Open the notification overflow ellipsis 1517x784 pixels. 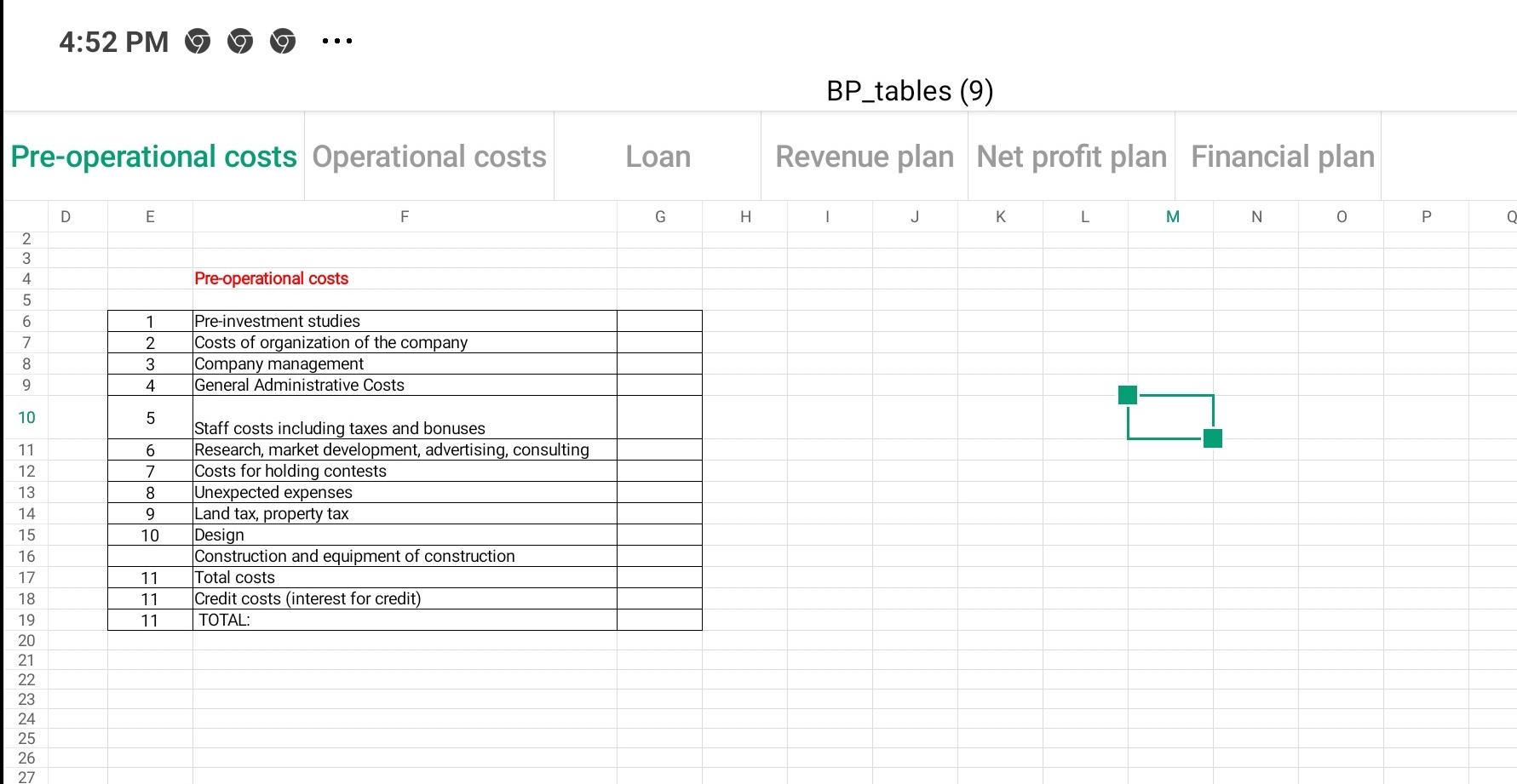(x=336, y=40)
